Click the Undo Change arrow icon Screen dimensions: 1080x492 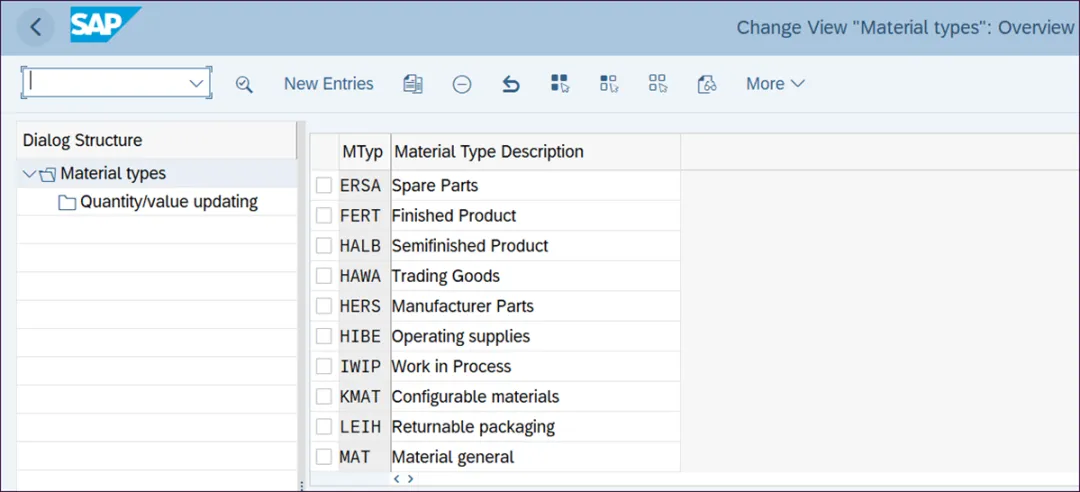click(x=511, y=84)
